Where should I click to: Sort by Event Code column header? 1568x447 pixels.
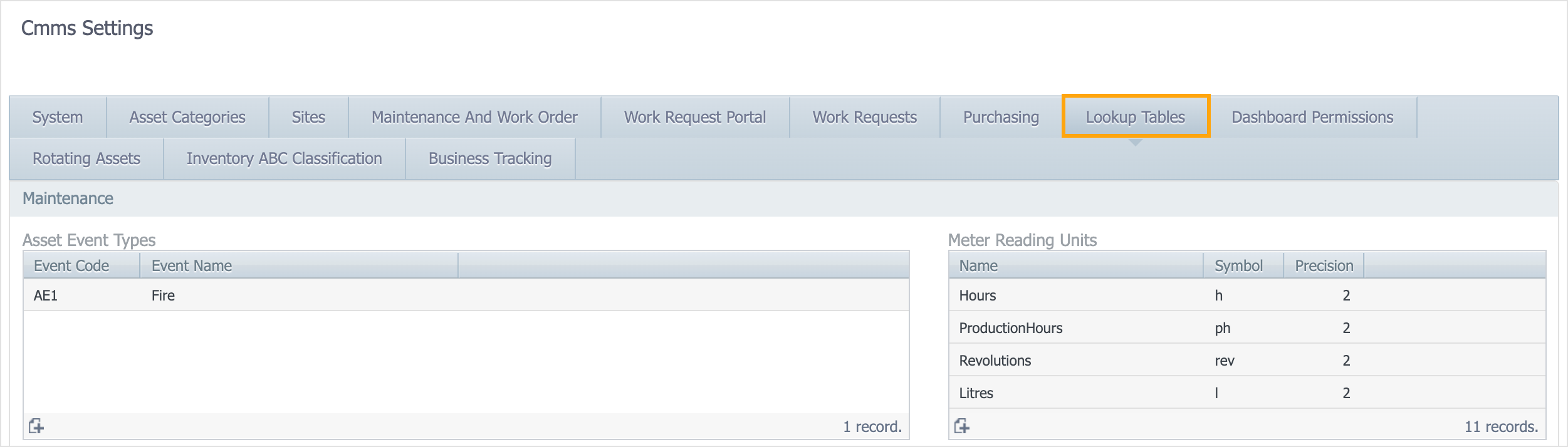pos(71,266)
